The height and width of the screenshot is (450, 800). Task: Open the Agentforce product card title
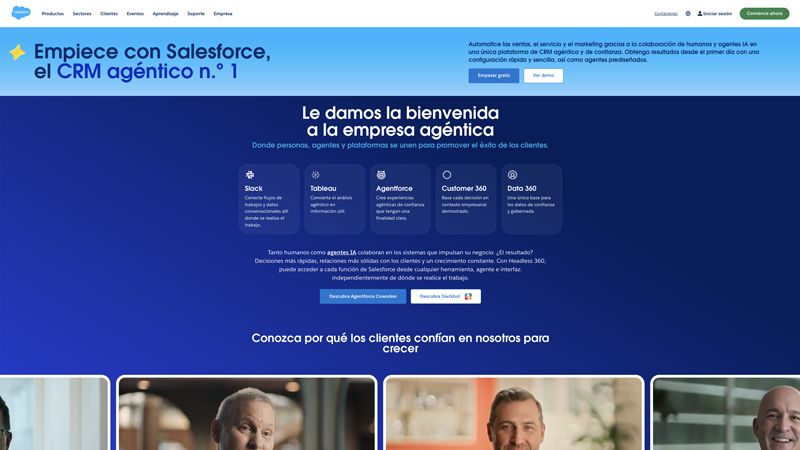click(394, 188)
